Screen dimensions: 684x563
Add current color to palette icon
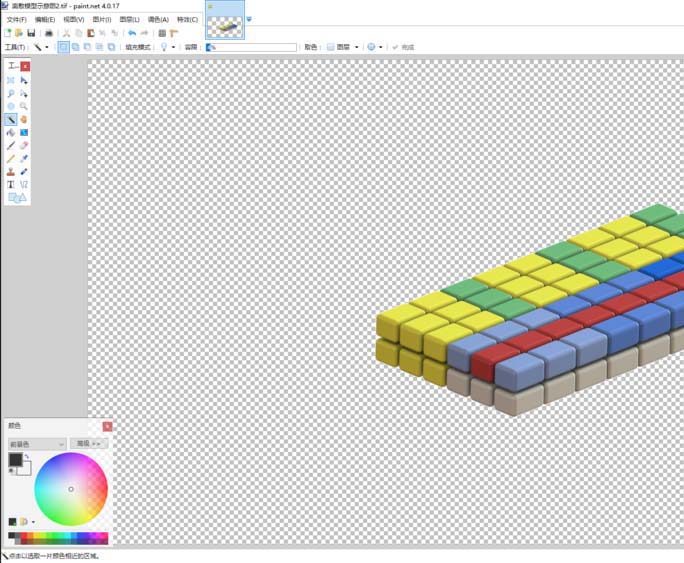click(x=12, y=522)
